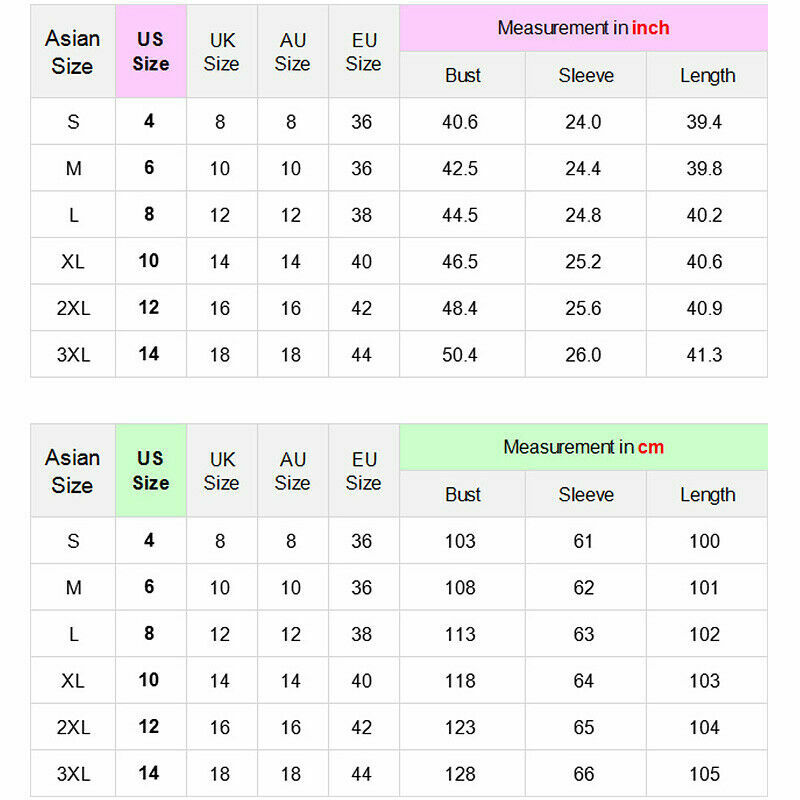
Task: Click UK Size header in cm table
Action: 221,471
